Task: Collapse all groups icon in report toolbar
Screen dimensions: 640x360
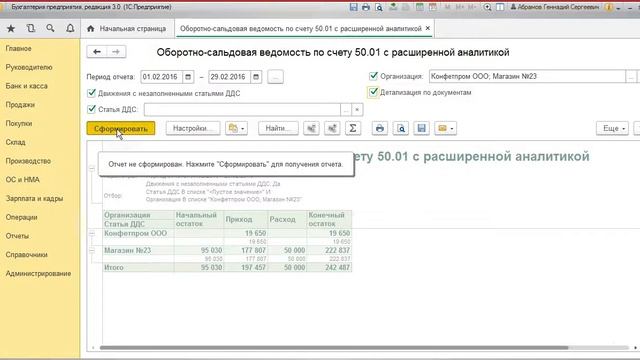Action: [311, 128]
